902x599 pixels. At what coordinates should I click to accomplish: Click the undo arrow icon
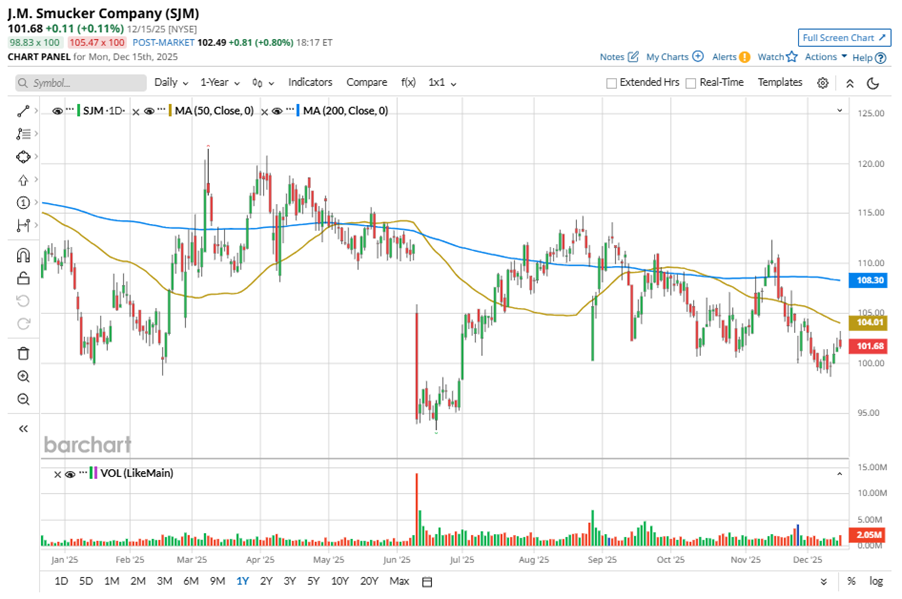tap(23, 301)
